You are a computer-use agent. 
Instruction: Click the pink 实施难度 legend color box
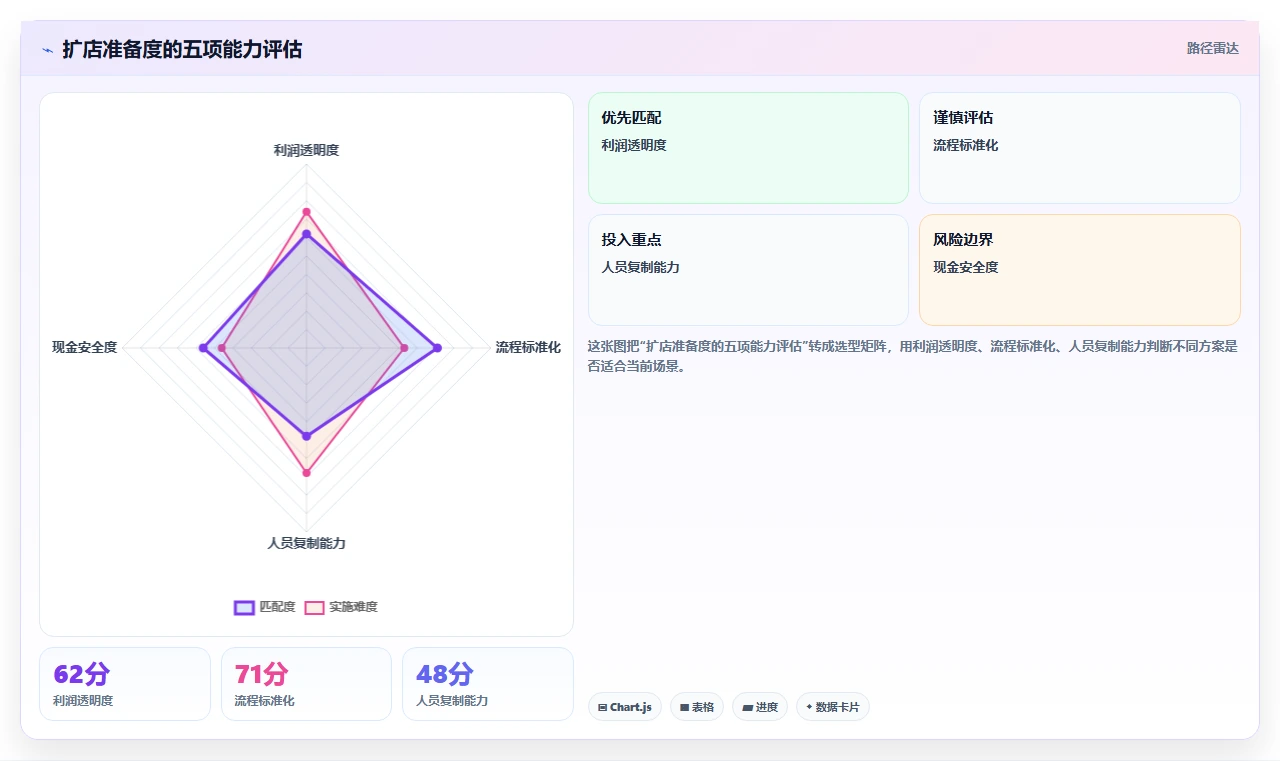click(315, 607)
